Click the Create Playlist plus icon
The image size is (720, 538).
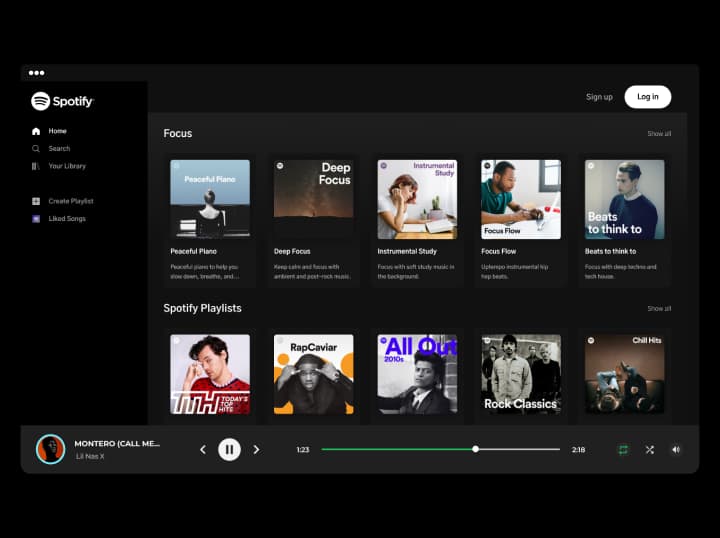36,201
